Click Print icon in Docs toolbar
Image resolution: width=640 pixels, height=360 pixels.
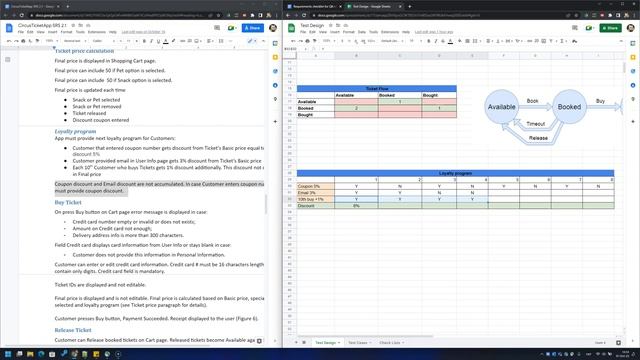[x=23, y=41]
